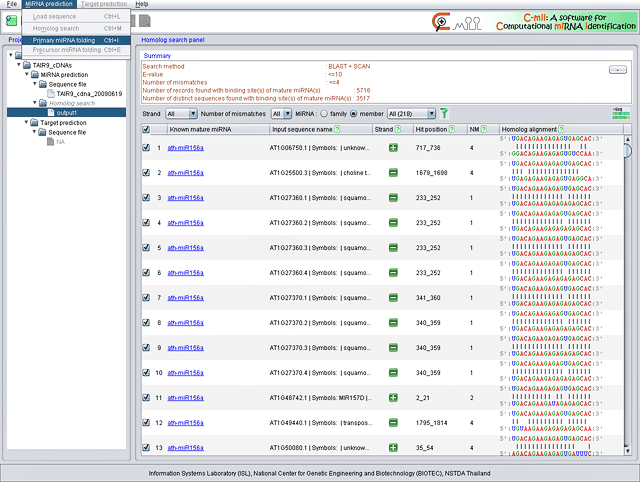Click the green minus strand icon in row 2
The image size is (640, 482).
[x=394, y=173]
